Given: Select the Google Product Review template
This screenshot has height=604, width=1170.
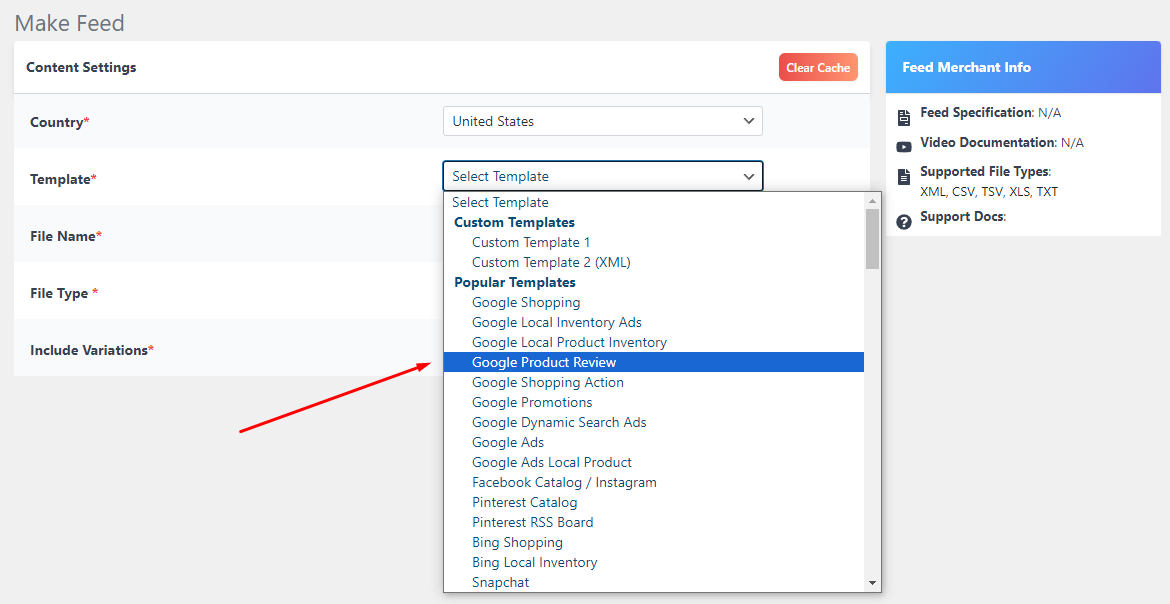Looking at the screenshot, I should [x=544, y=361].
